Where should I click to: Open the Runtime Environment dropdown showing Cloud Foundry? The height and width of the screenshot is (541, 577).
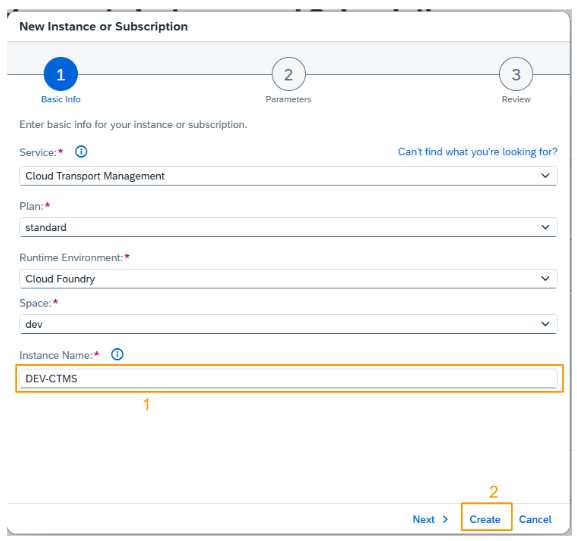(288, 279)
